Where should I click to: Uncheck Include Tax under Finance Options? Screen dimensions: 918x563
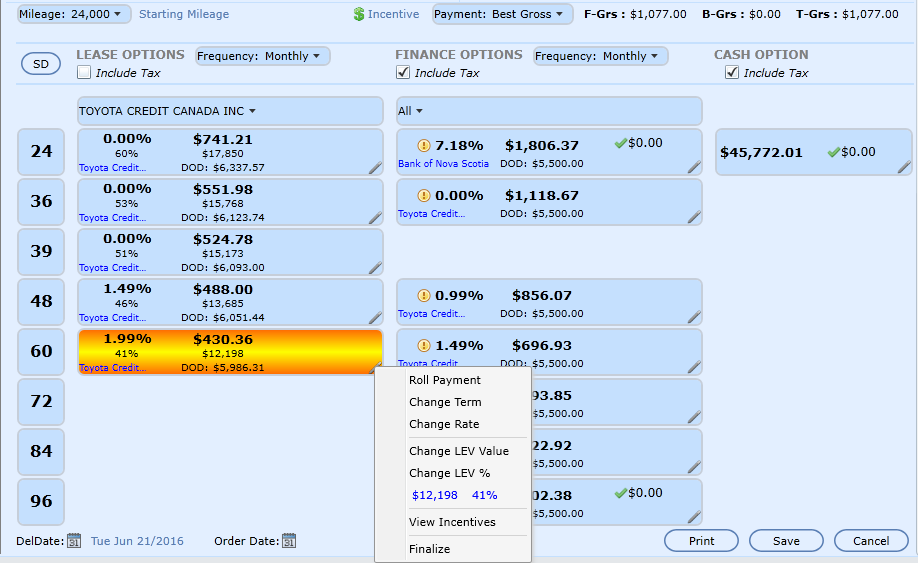[403, 73]
